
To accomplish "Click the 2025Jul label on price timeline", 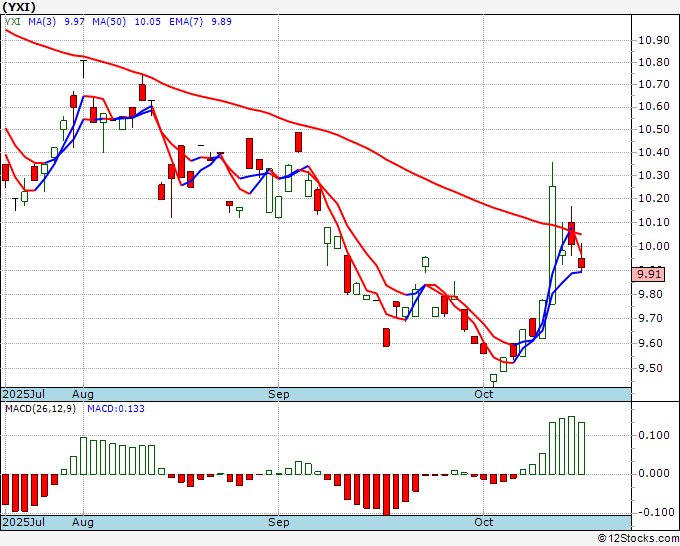I will click(x=23, y=394).
